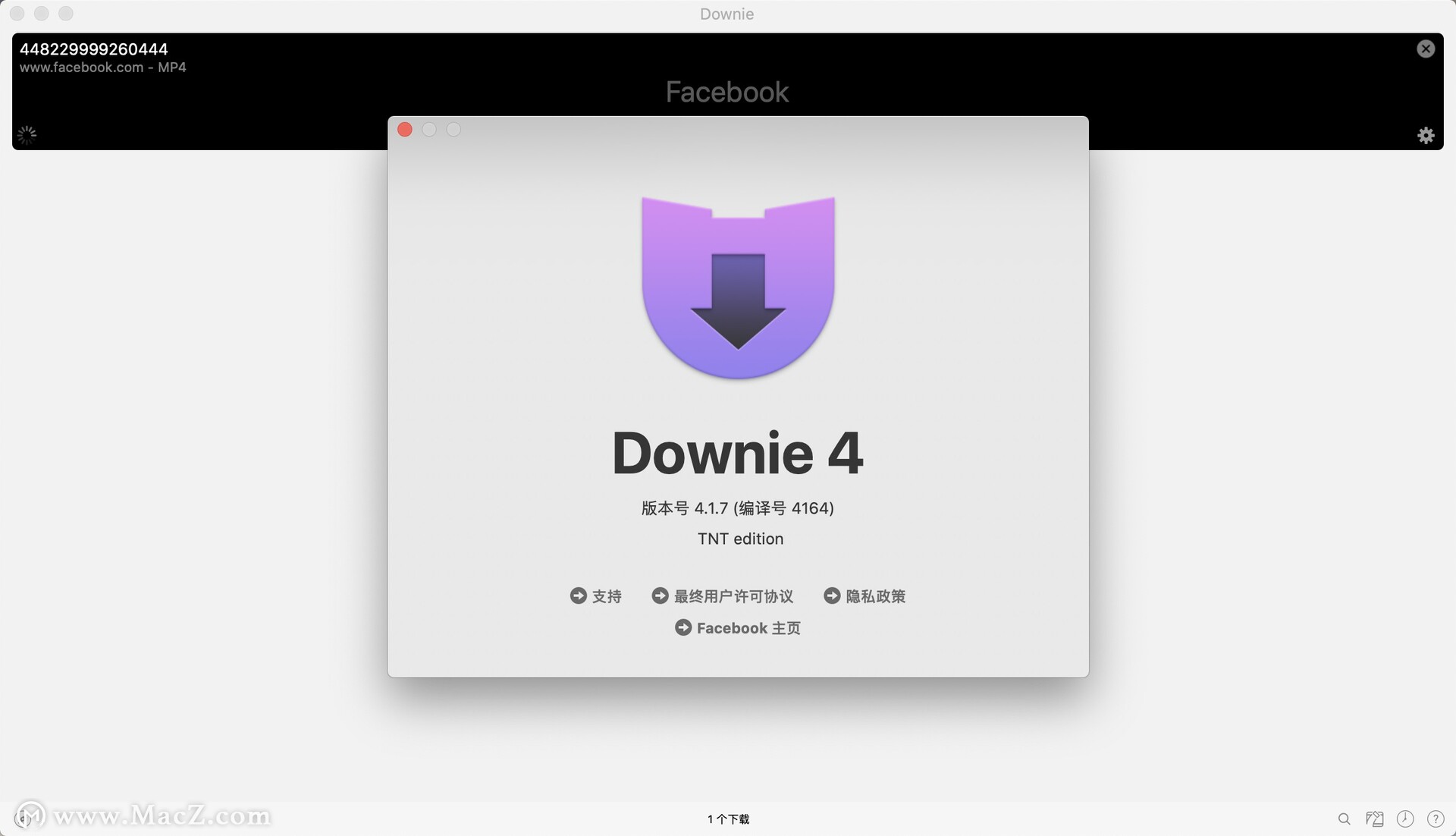Open the download's gear settings icon
The image size is (1456, 836).
[1426, 135]
